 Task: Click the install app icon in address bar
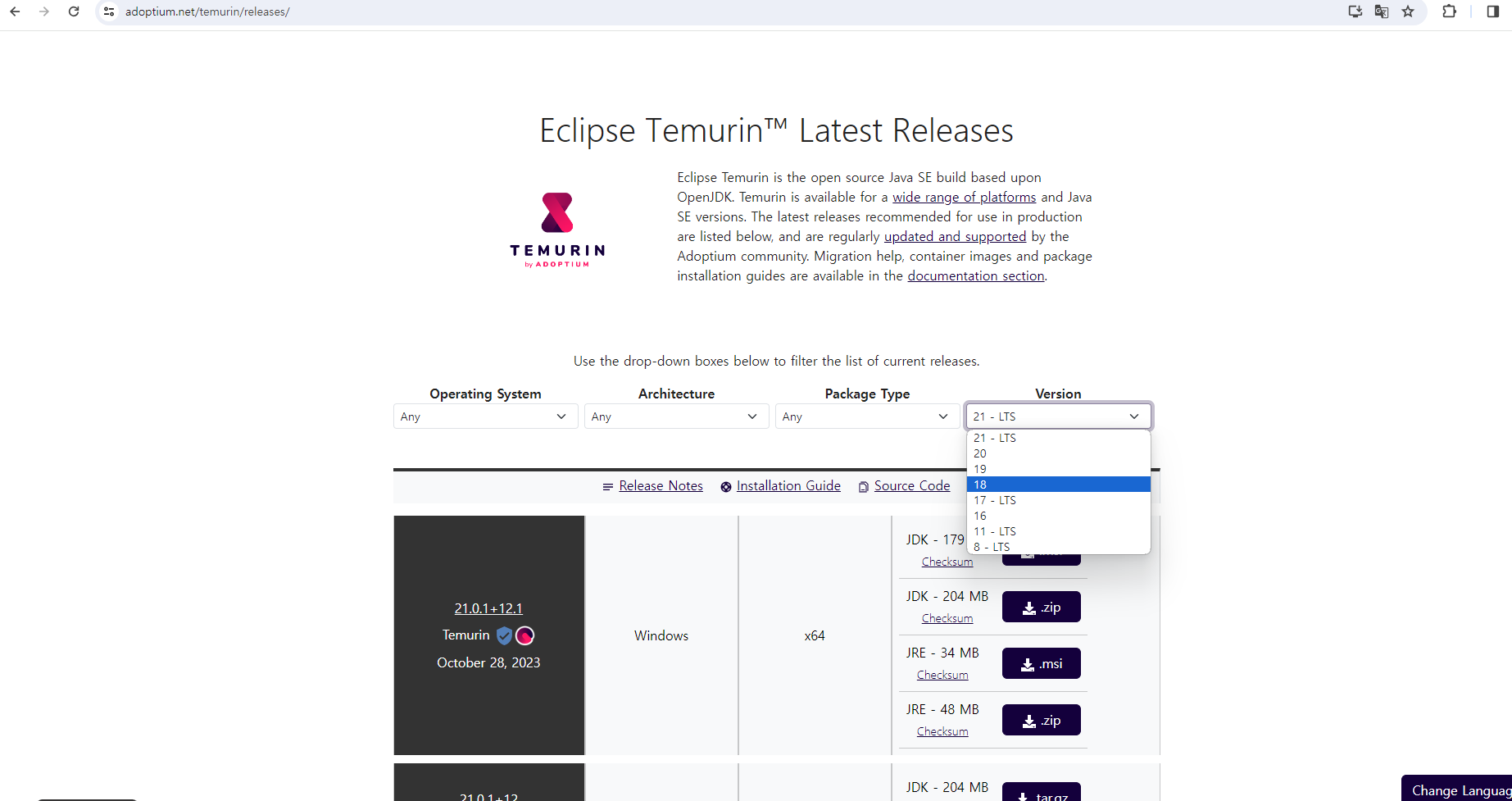1355,11
